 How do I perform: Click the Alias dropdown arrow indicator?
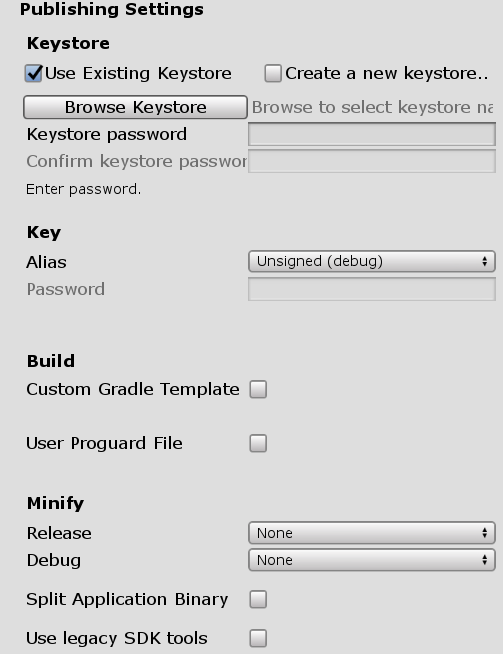click(484, 262)
